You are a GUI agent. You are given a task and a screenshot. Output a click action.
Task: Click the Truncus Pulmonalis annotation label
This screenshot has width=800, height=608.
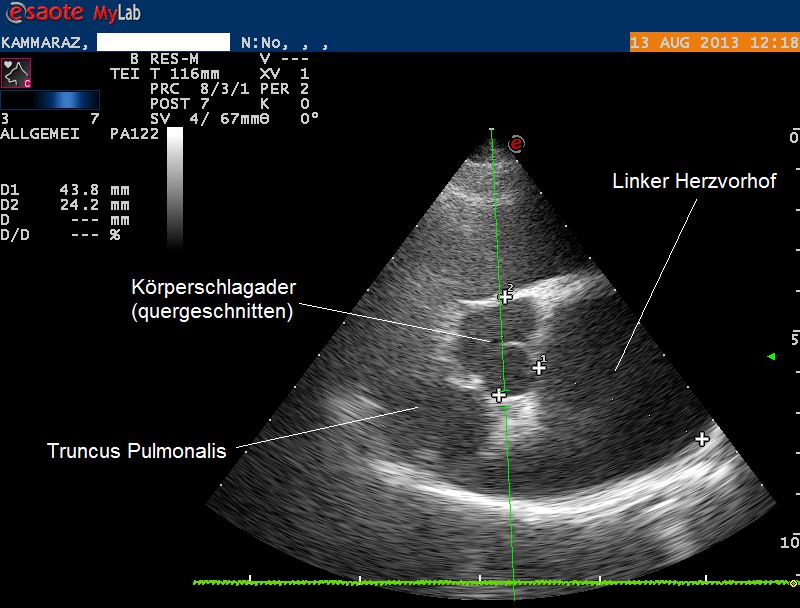[x=136, y=451]
